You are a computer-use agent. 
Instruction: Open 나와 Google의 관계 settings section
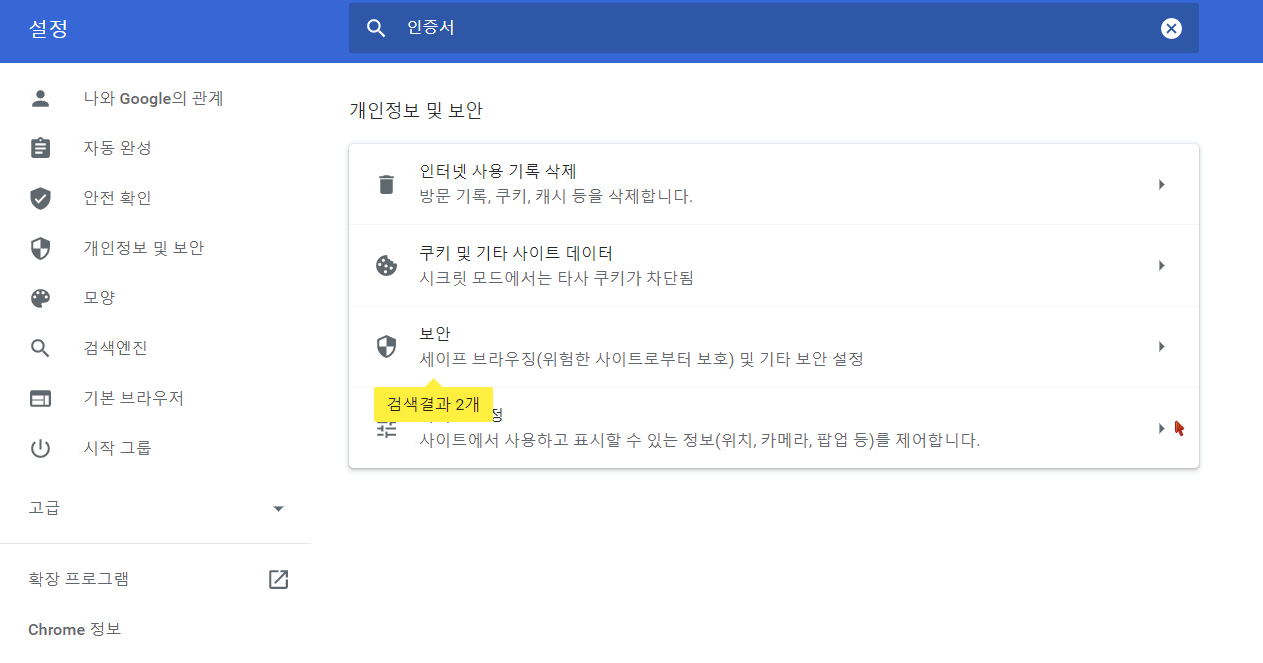pos(153,98)
